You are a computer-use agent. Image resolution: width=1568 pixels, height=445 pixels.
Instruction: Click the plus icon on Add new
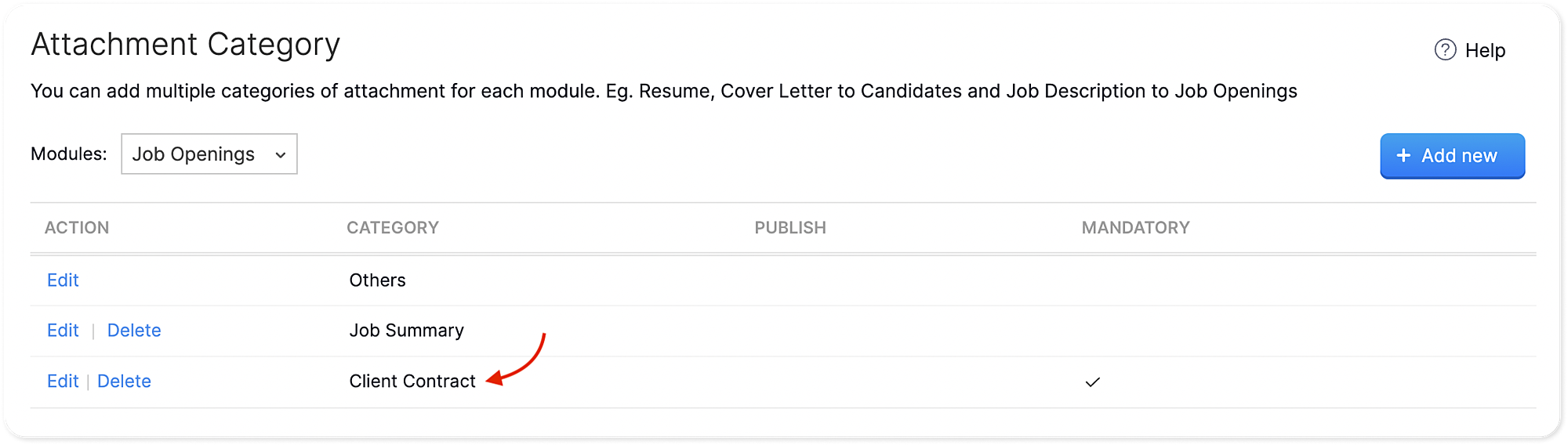(1403, 156)
